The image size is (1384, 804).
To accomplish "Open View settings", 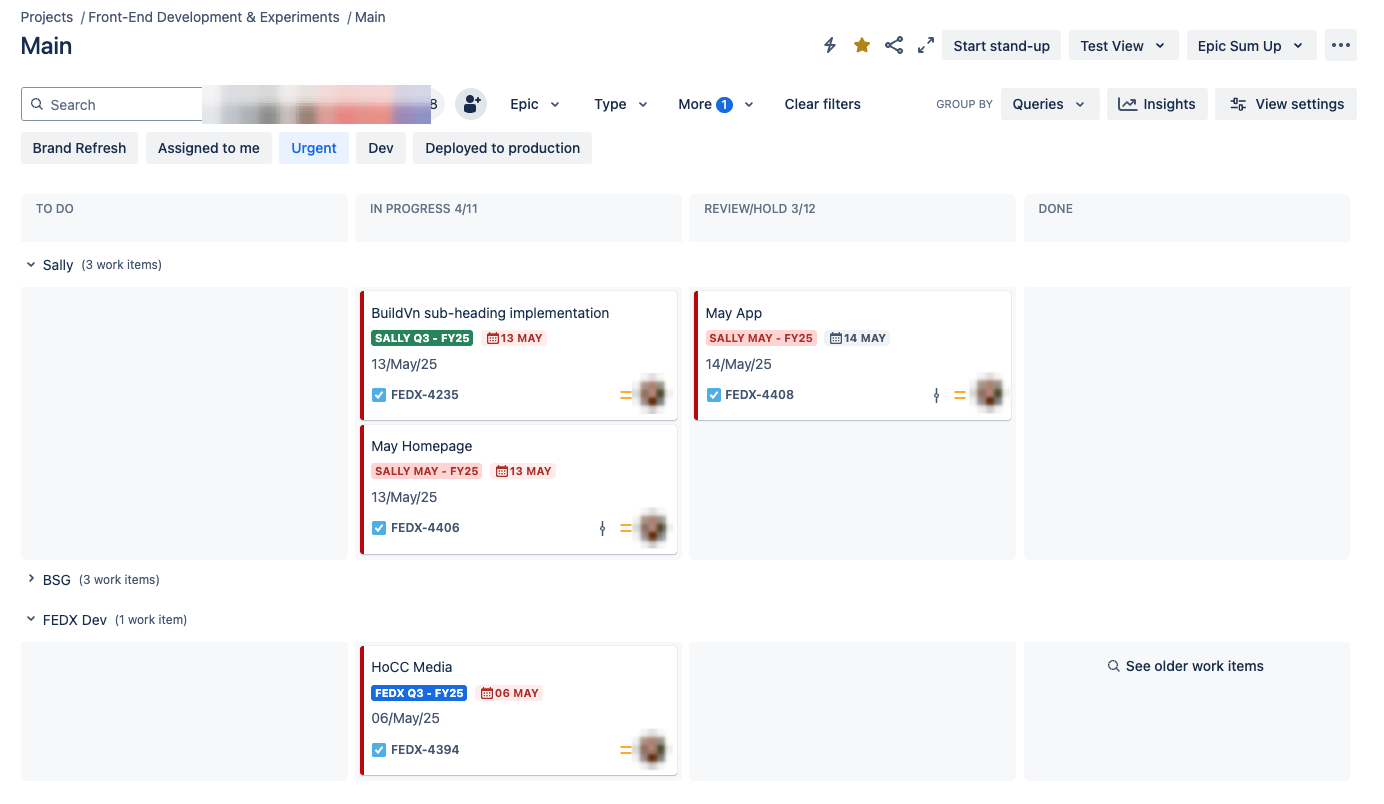I will point(1286,104).
